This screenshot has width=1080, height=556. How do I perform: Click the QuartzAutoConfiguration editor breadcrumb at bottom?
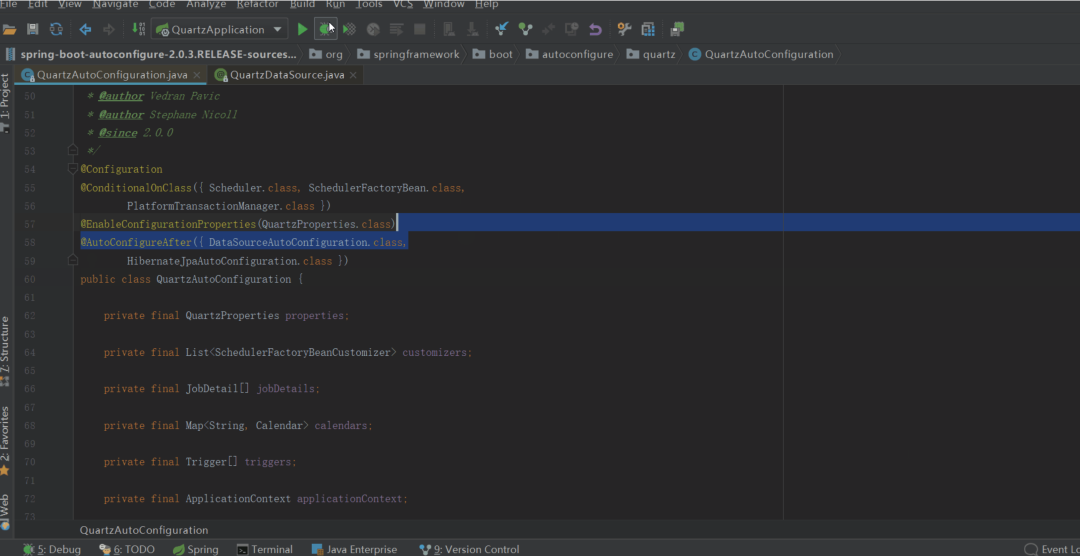[144, 530]
